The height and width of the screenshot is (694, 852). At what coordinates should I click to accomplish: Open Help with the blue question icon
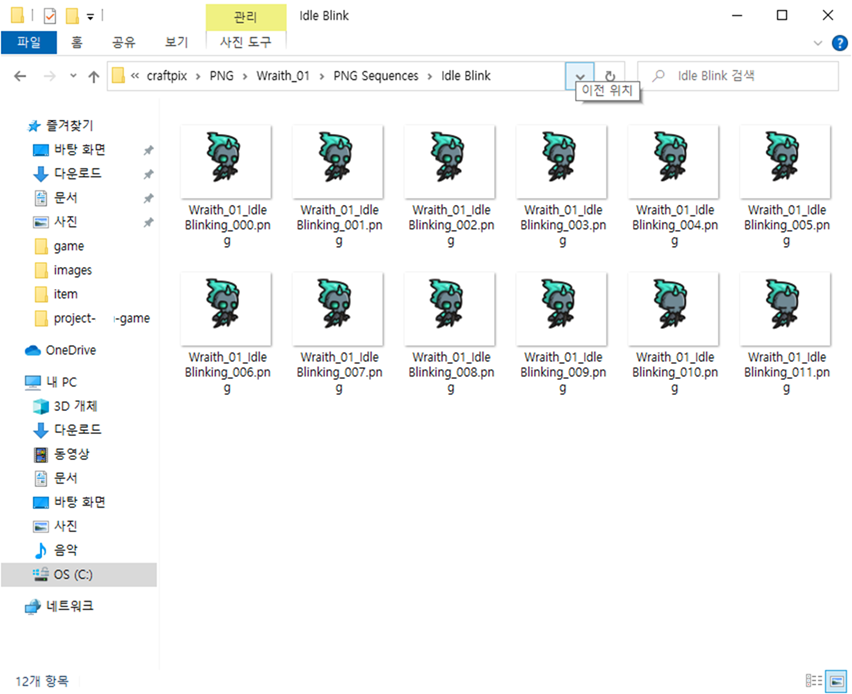coord(839,43)
